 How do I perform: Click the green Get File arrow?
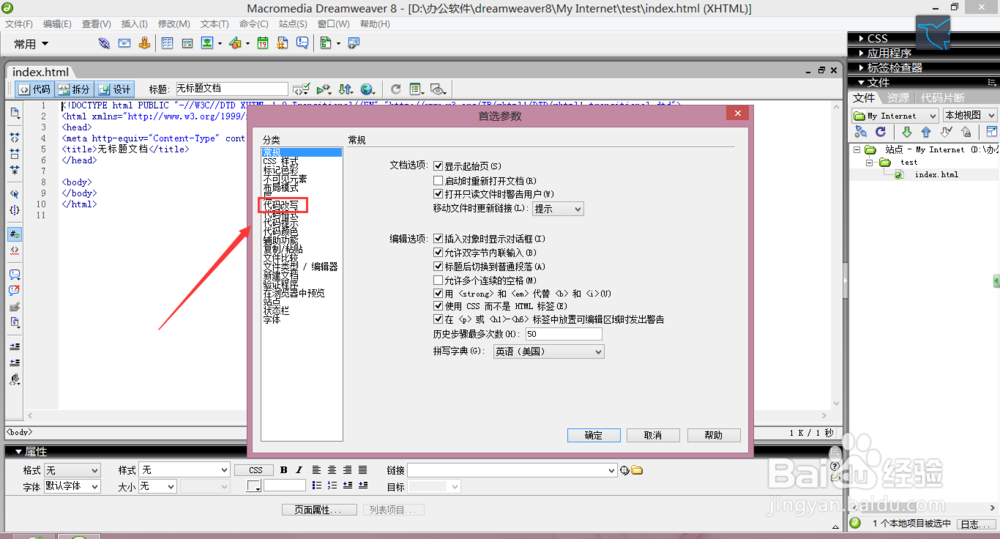(x=906, y=132)
